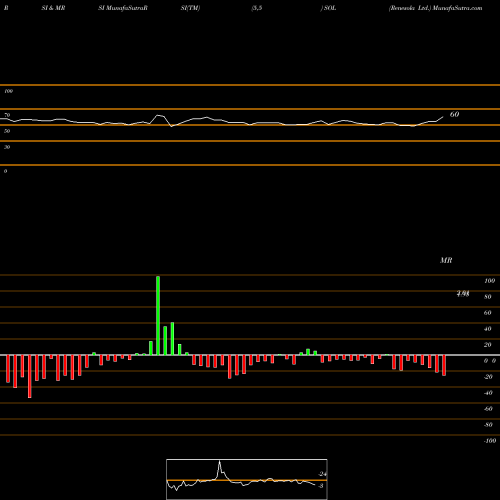Click the '-40' label on MR axis
Viewport: 500px width, 500px height.
pos(488,393)
